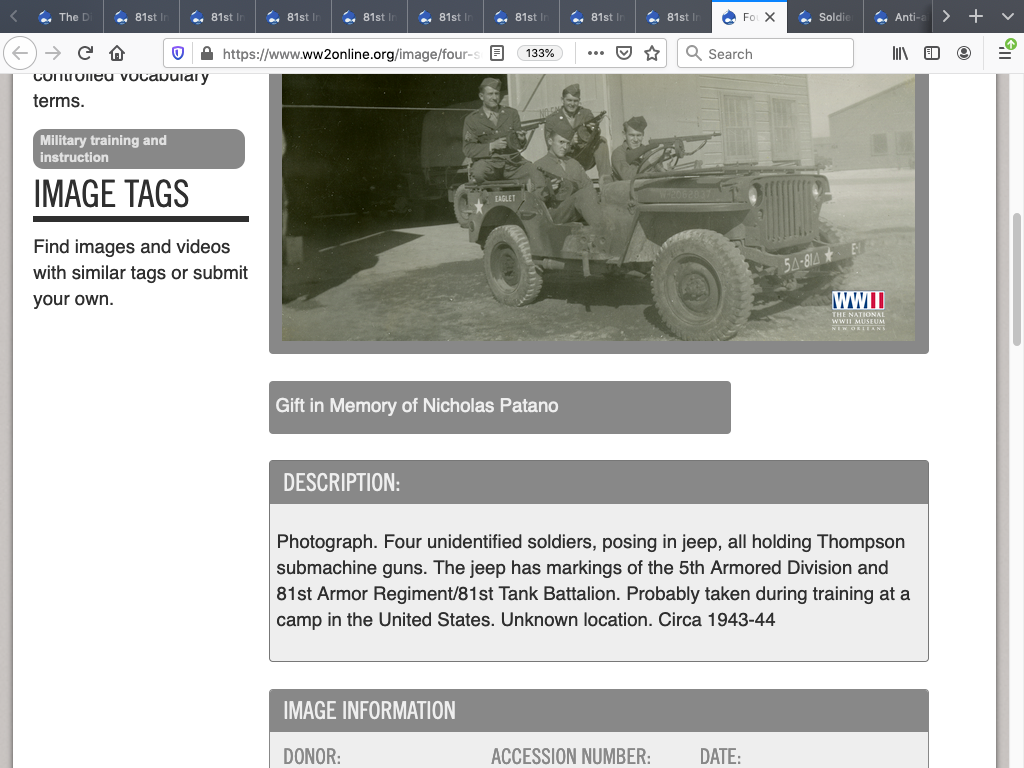This screenshot has height=768, width=1024.
Task: Toggle reader view for this page
Action: 496,53
